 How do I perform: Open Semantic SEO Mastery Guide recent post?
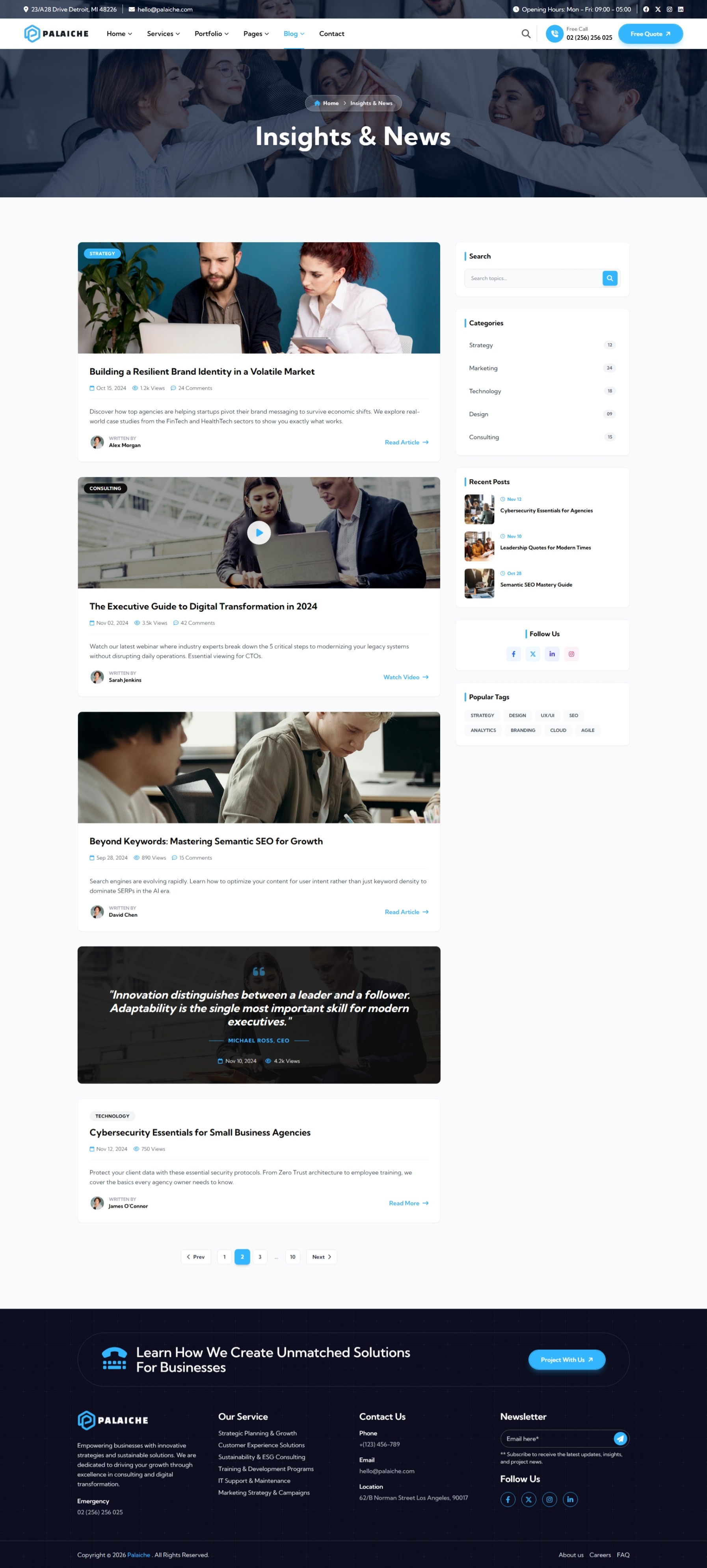pyautogui.click(x=536, y=585)
